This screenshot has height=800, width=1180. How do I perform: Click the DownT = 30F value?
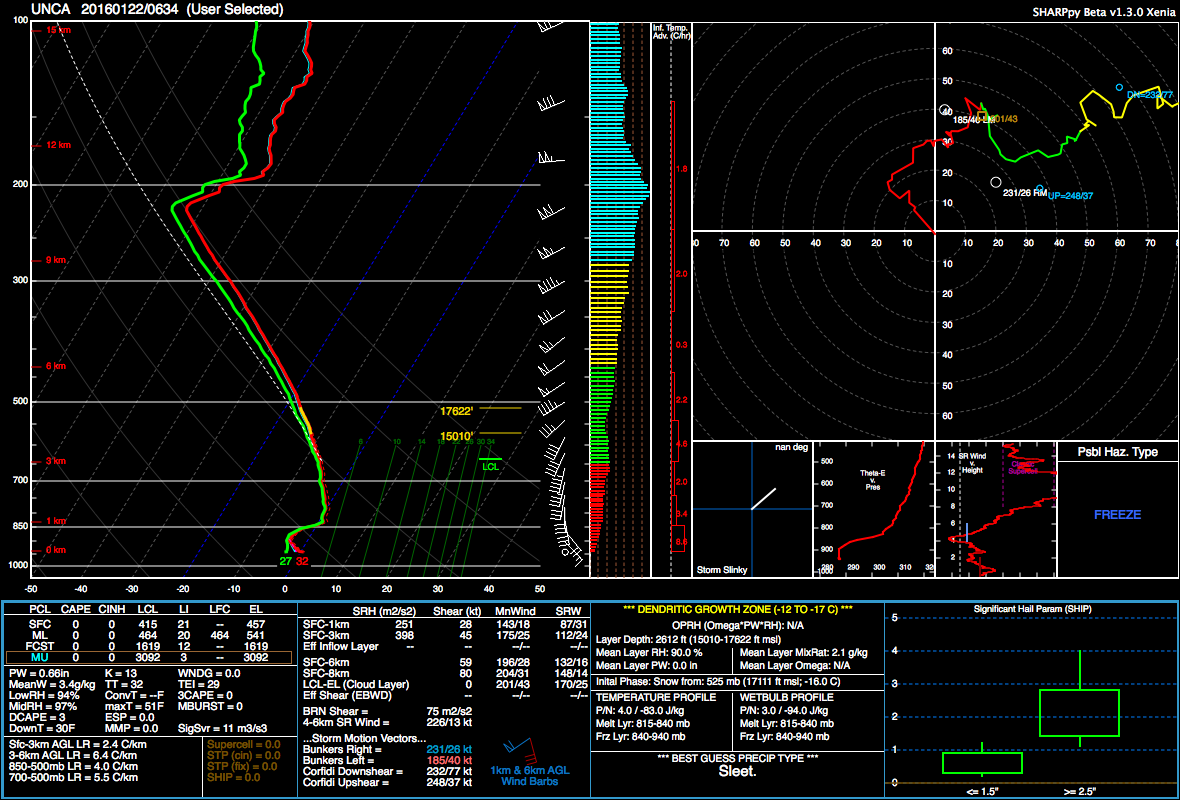[x=41, y=729]
